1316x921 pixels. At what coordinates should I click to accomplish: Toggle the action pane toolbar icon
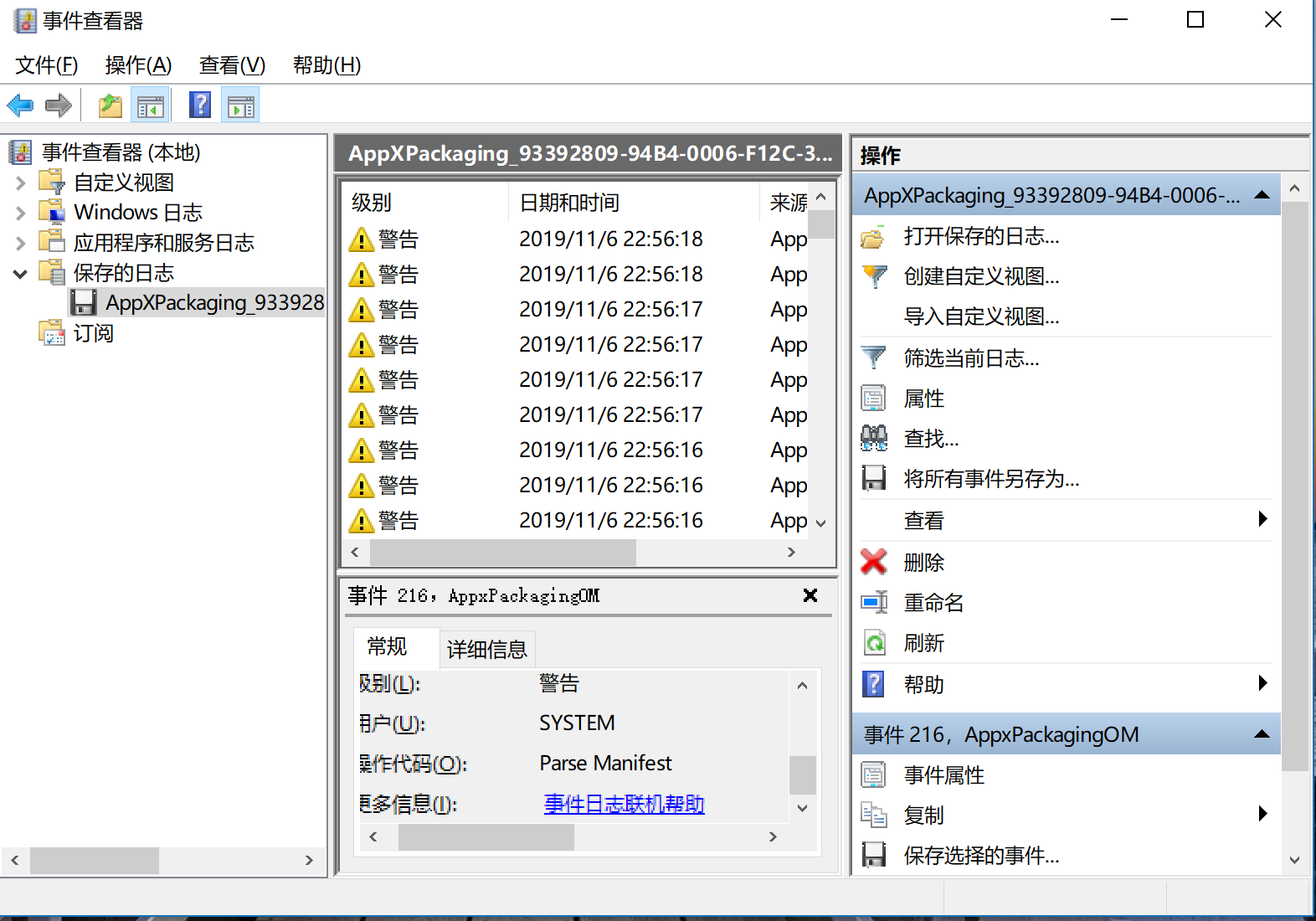[x=240, y=105]
